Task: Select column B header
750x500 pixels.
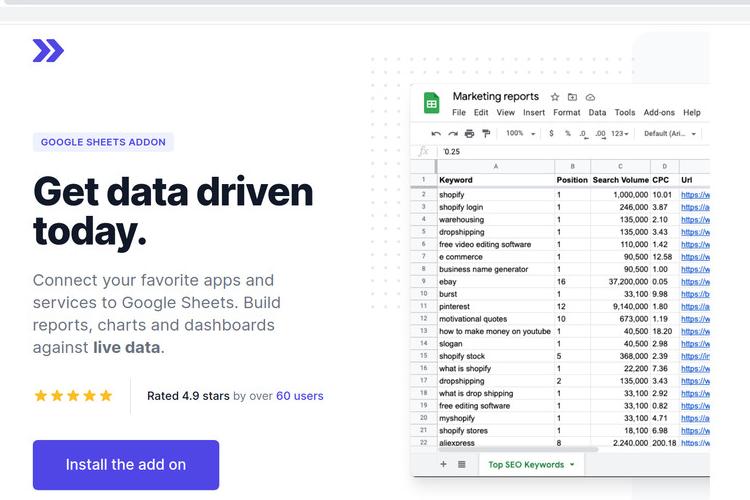Action: pos(573,167)
